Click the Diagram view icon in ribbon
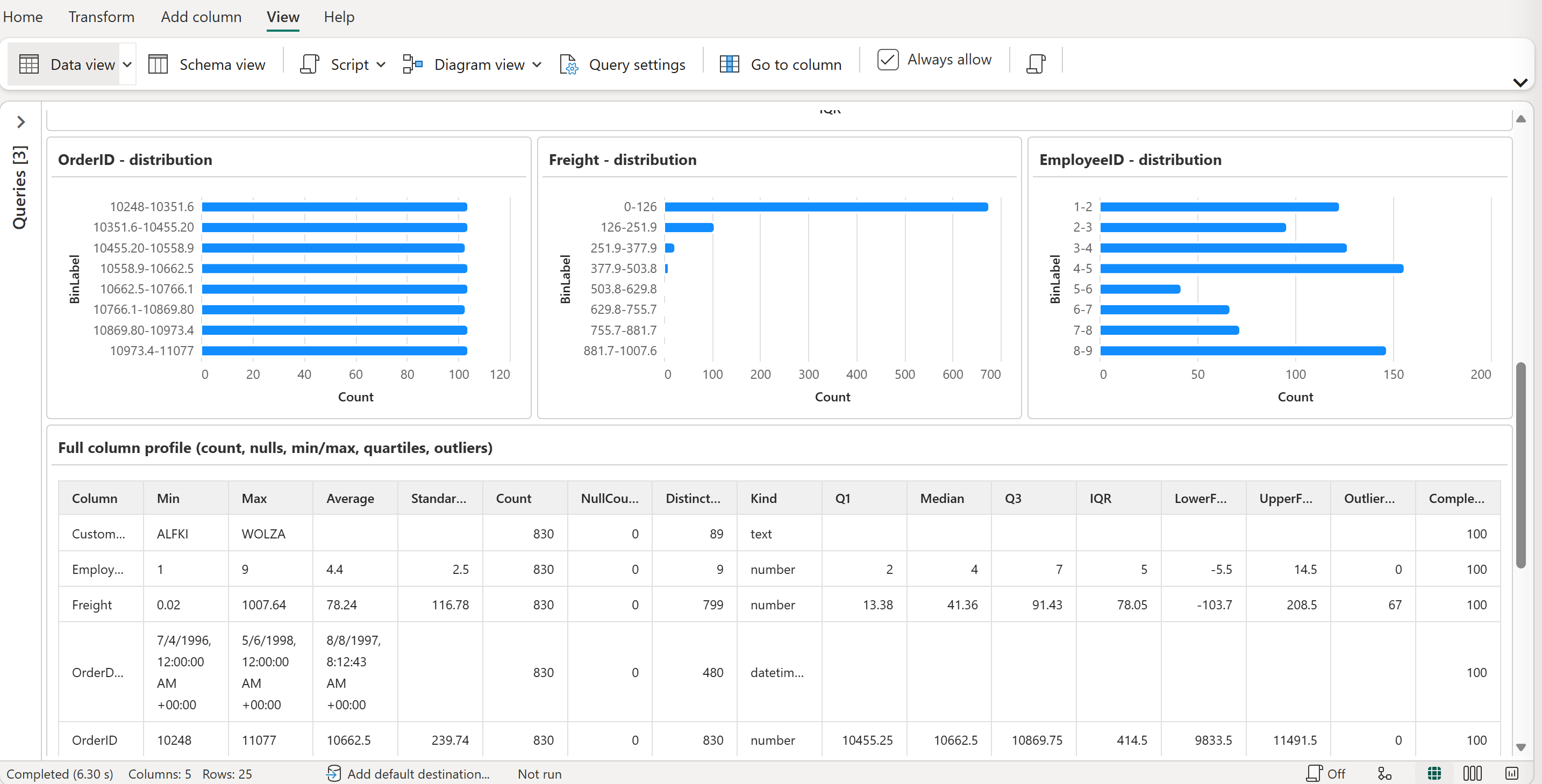The height and width of the screenshot is (784, 1542). point(412,64)
